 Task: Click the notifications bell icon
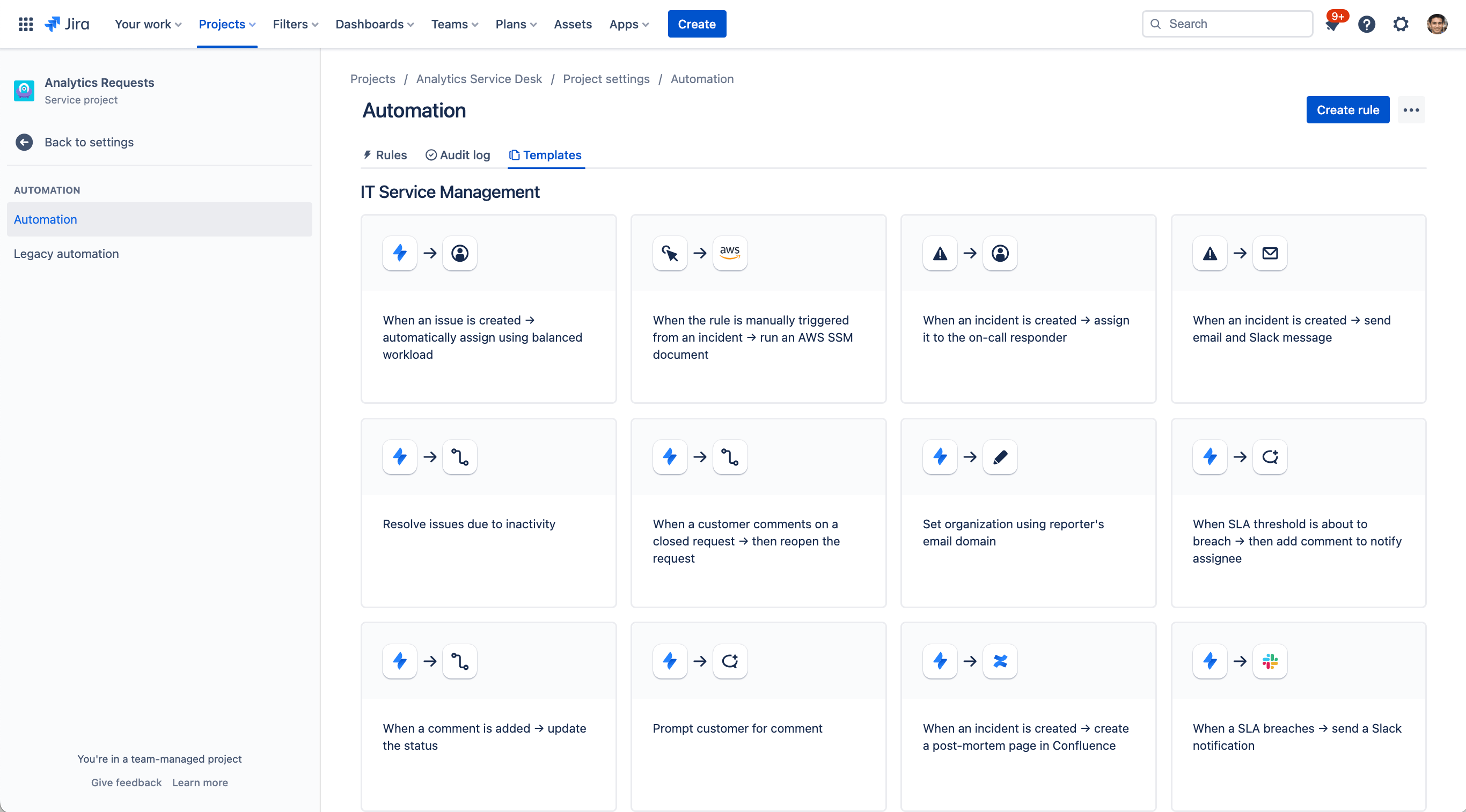(x=1332, y=23)
